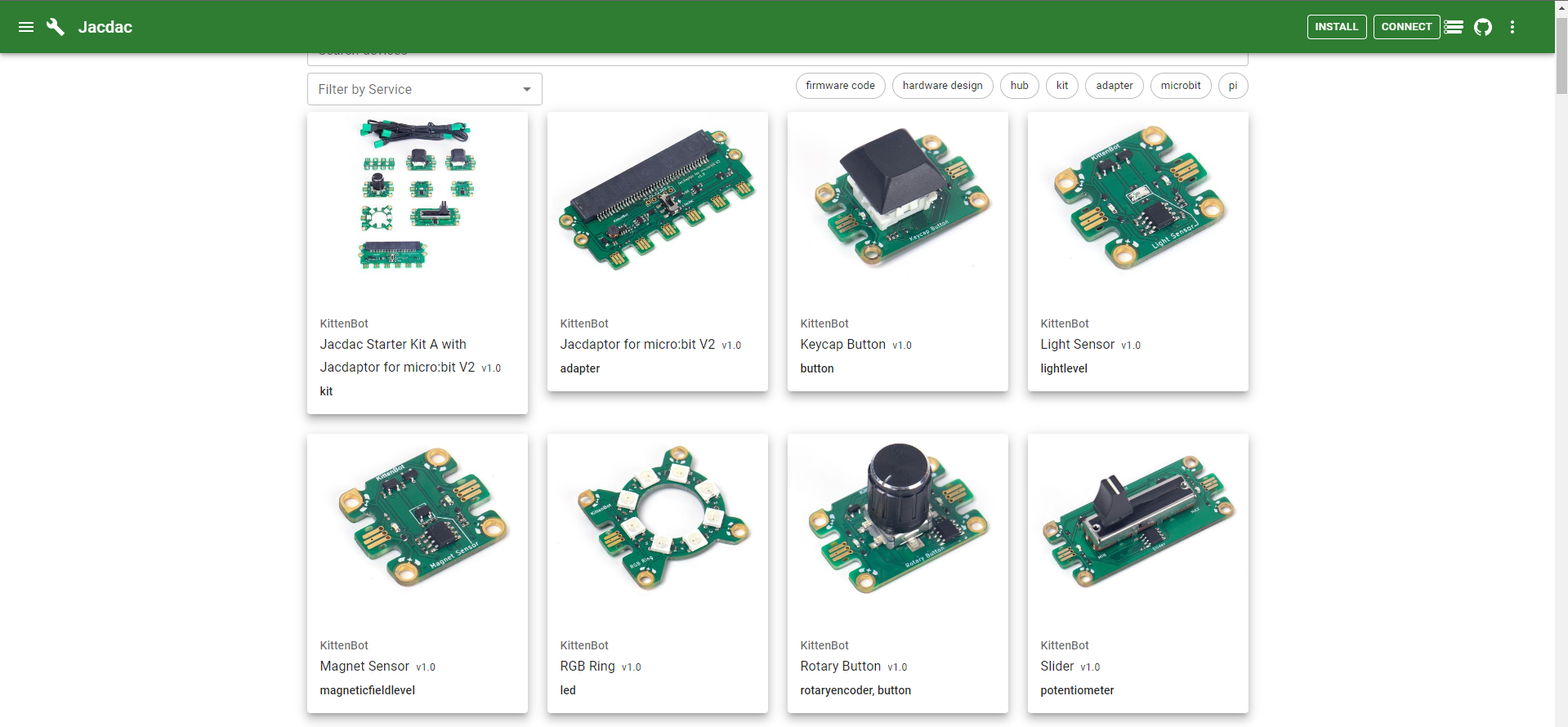Click the Rotary Button title
1568x727 pixels.
[x=841, y=667]
